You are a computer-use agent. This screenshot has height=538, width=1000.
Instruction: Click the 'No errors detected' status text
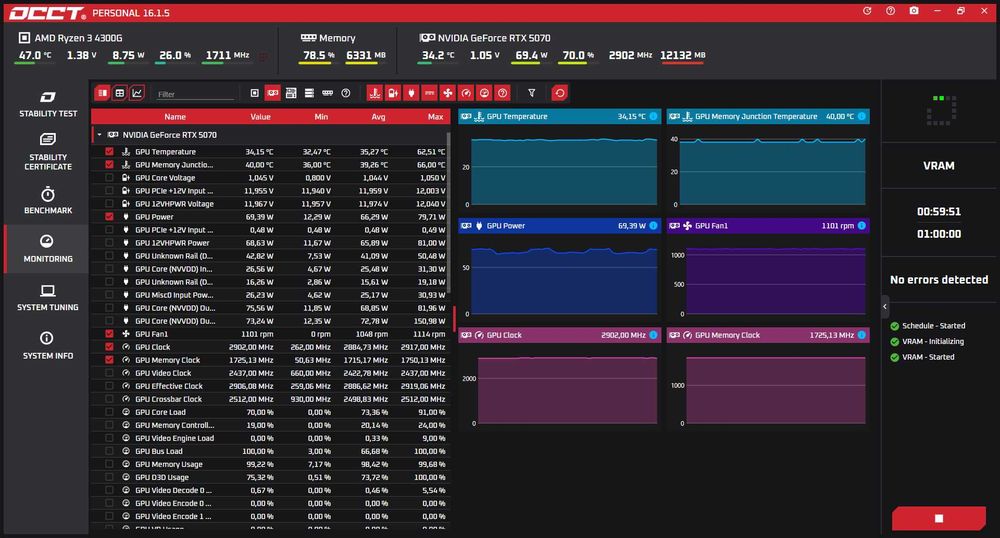[x=939, y=279]
